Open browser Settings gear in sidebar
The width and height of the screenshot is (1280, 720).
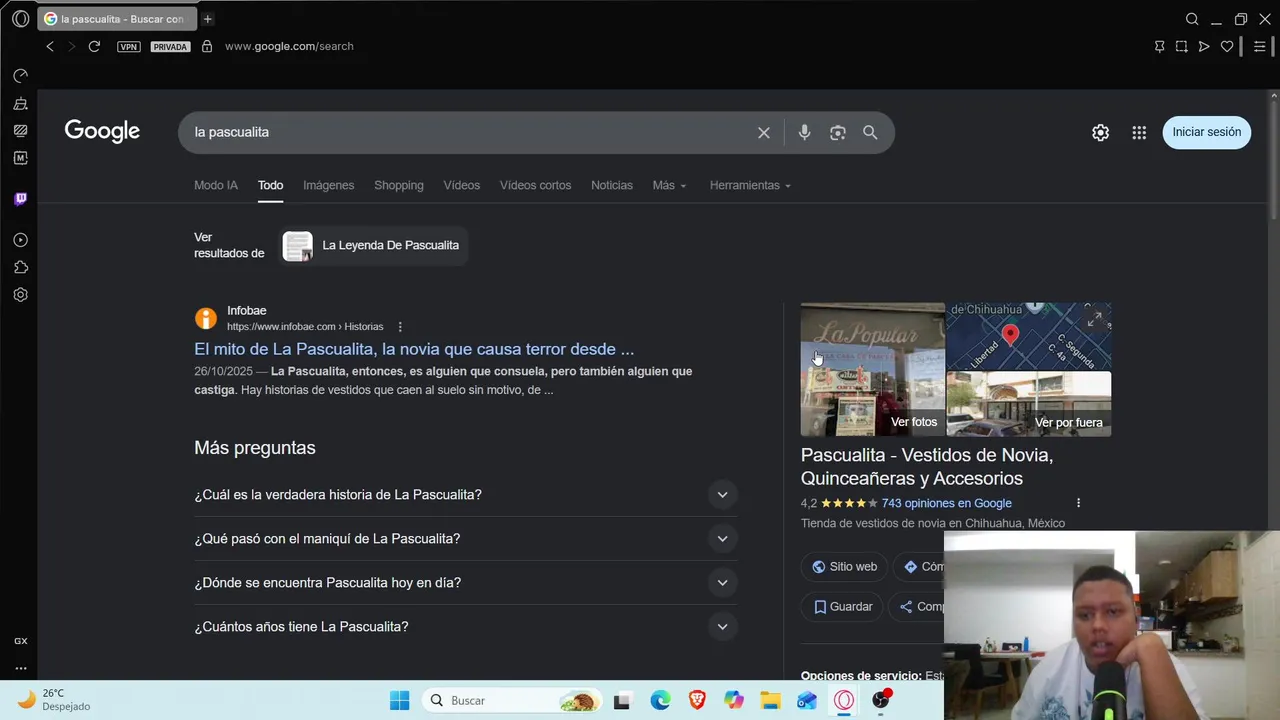click(x=20, y=295)
